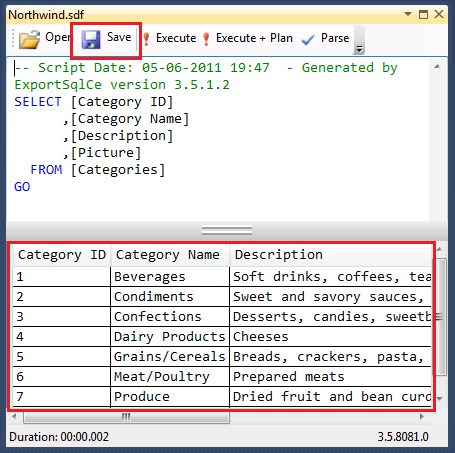Screen dimensions: 455x453
Task: Click Category ID cell with value 1
Action: pos(62,277)
